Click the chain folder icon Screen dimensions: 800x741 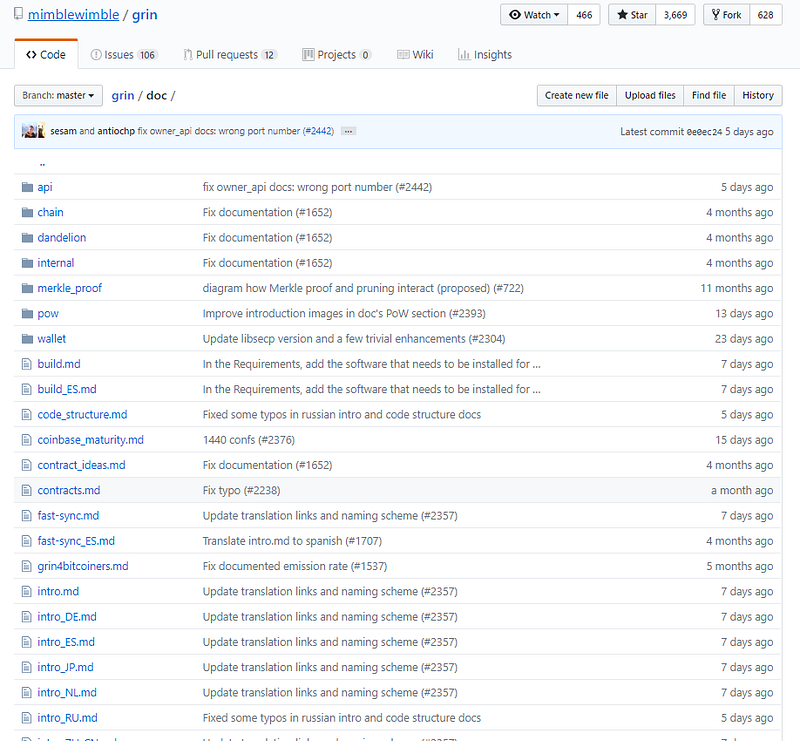point(27,212)
